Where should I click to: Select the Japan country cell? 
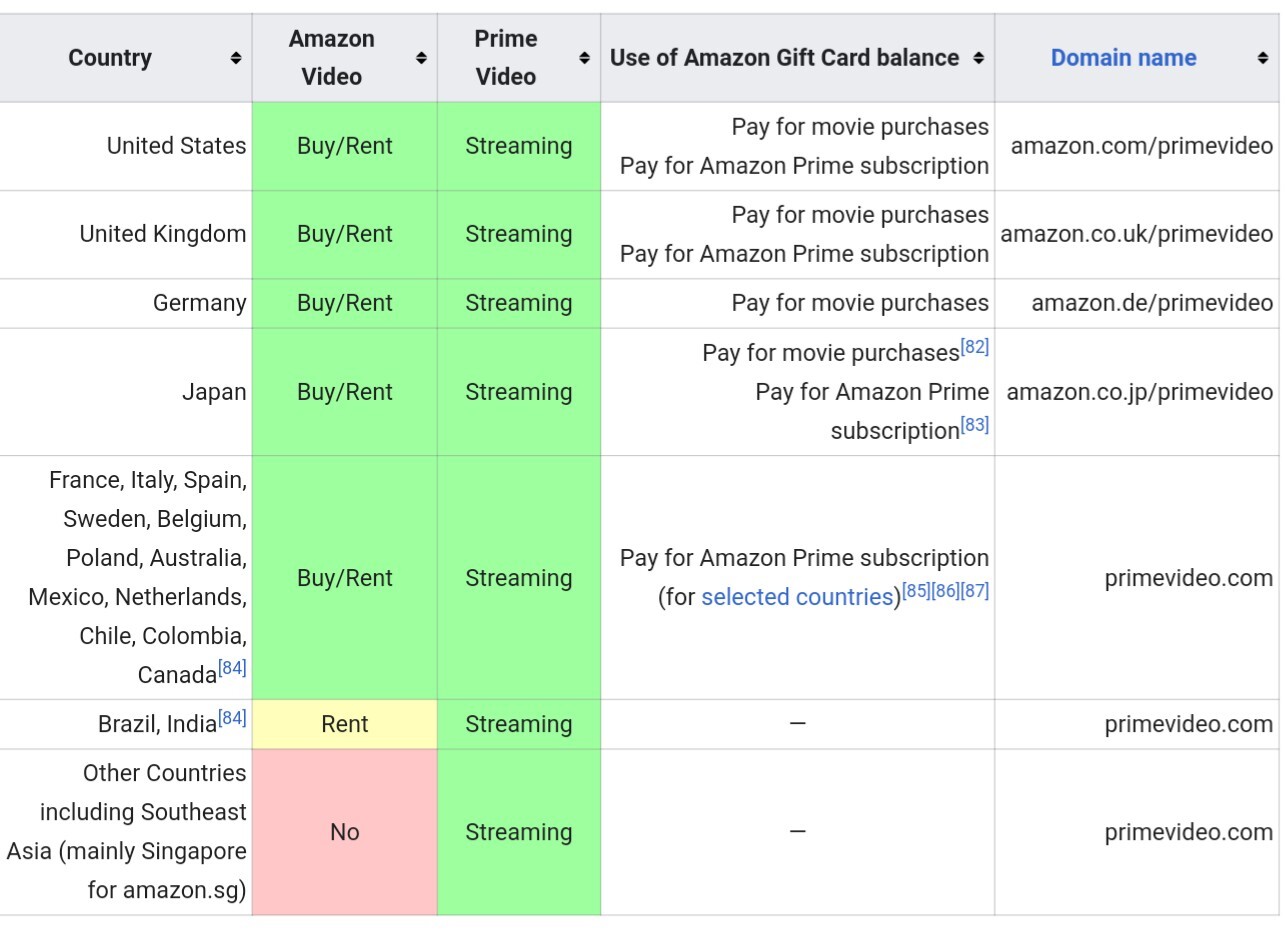click(126, 392)
